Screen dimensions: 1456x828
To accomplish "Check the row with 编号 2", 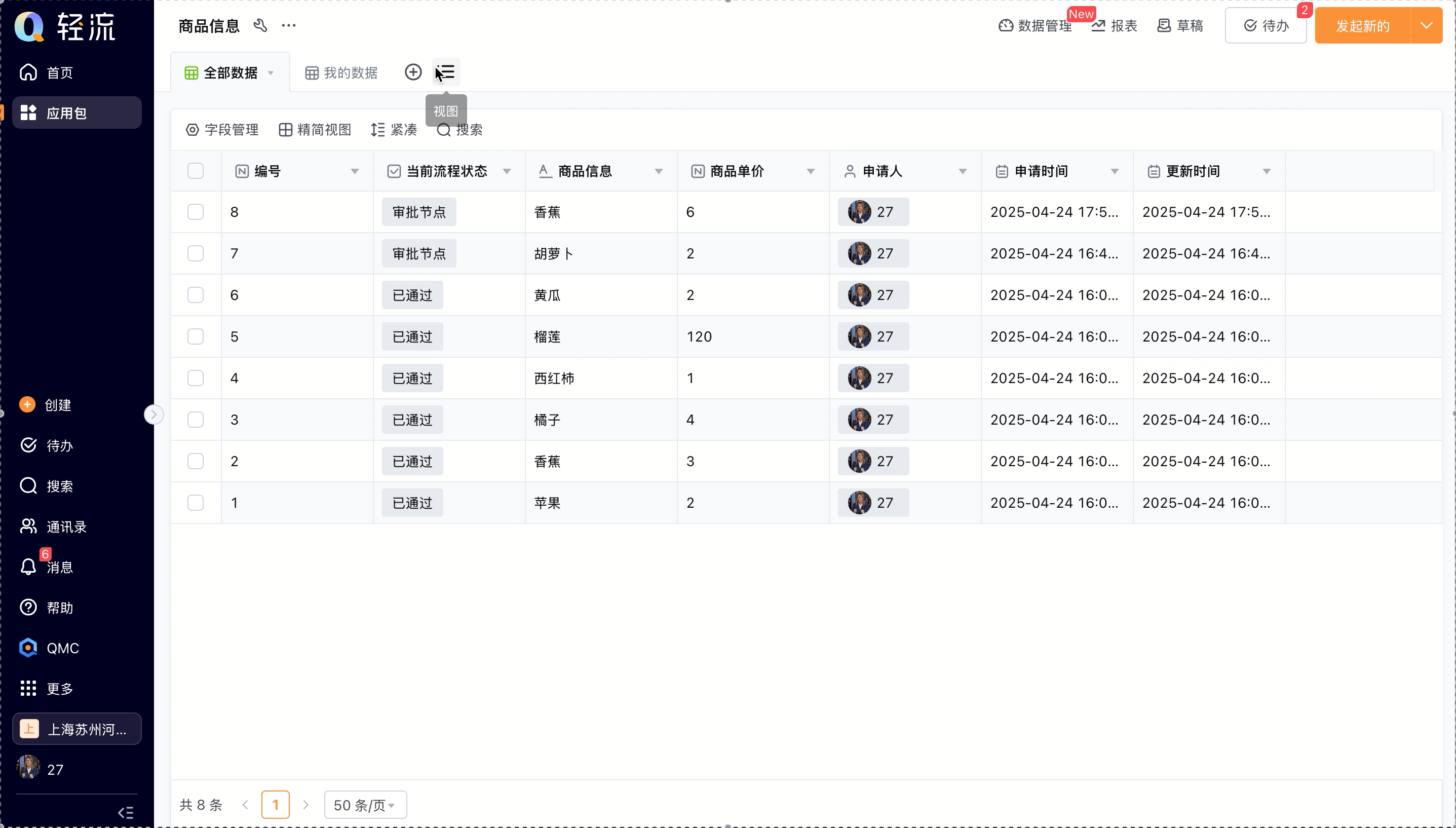I will point(196,461).
